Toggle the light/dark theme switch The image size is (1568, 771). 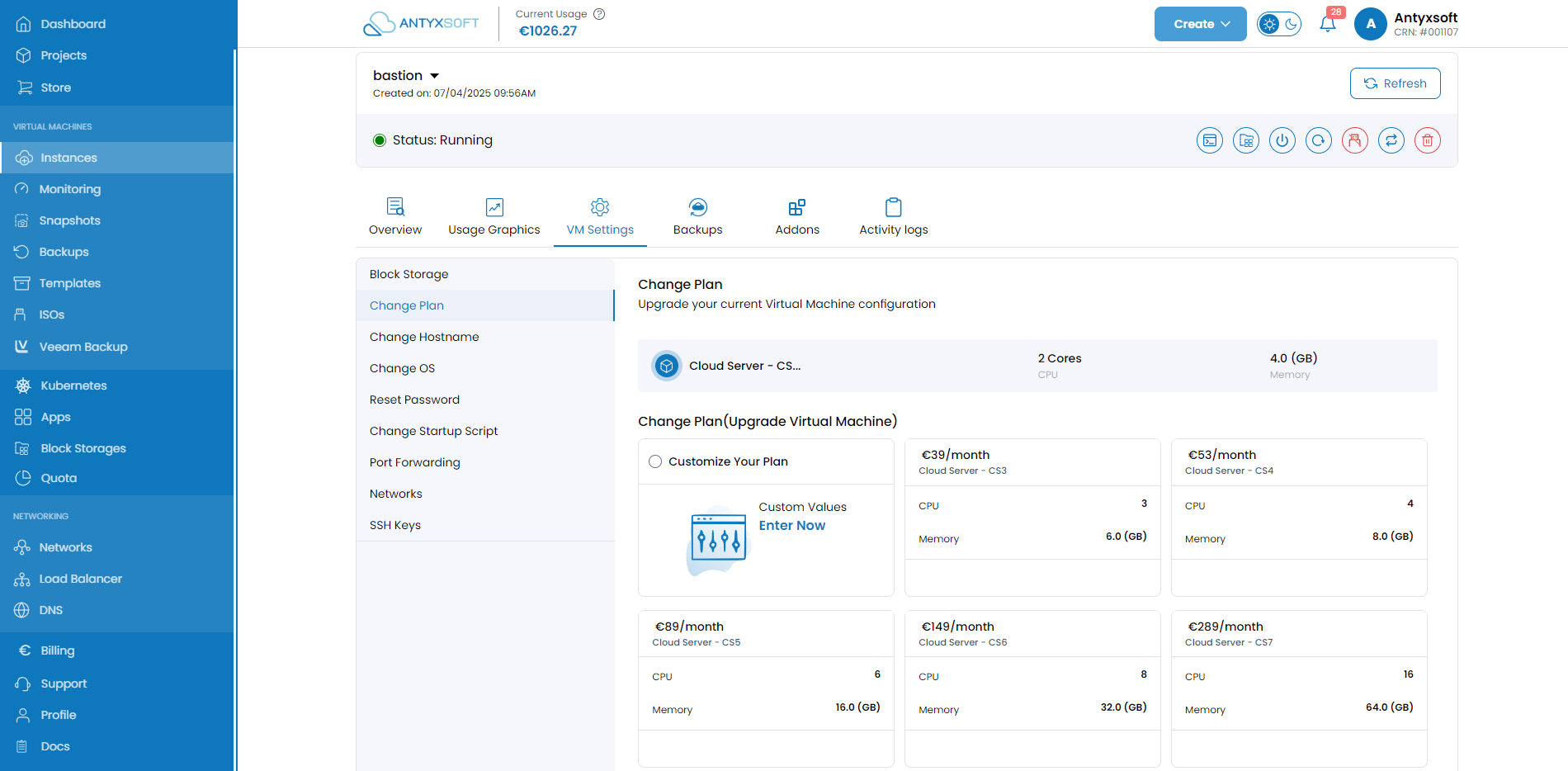point(1279,24)
